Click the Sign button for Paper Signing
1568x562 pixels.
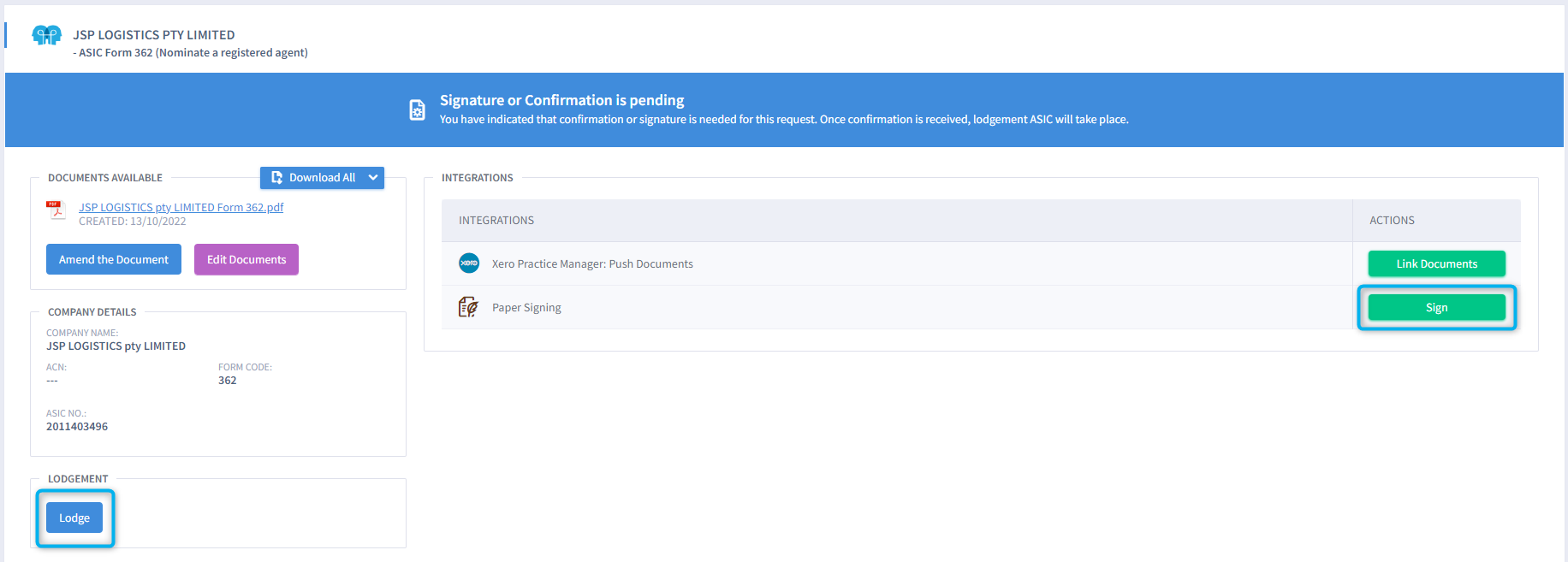click(x=1436, y=307)
